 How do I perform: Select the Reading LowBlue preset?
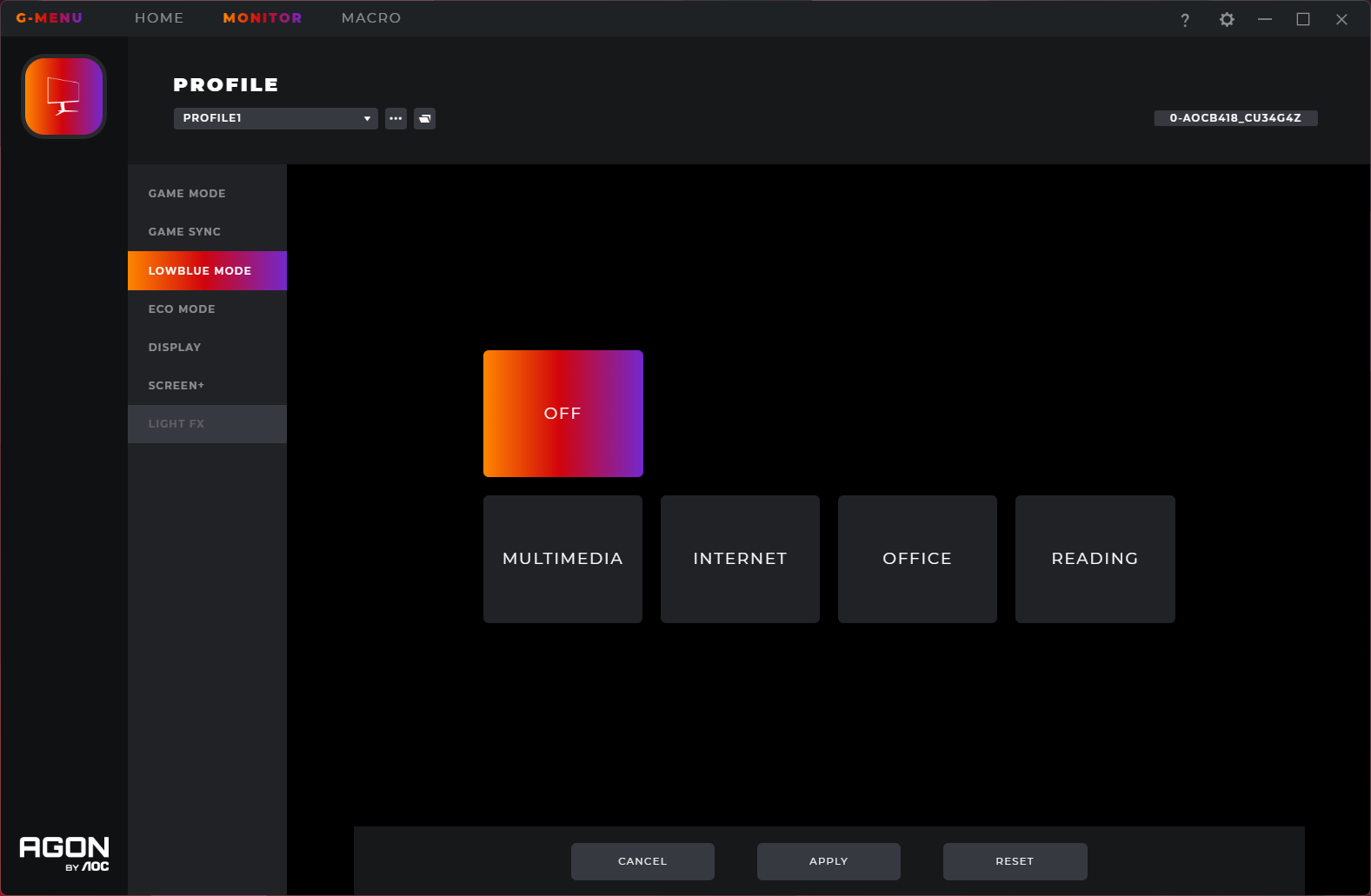coord(1095,559)
